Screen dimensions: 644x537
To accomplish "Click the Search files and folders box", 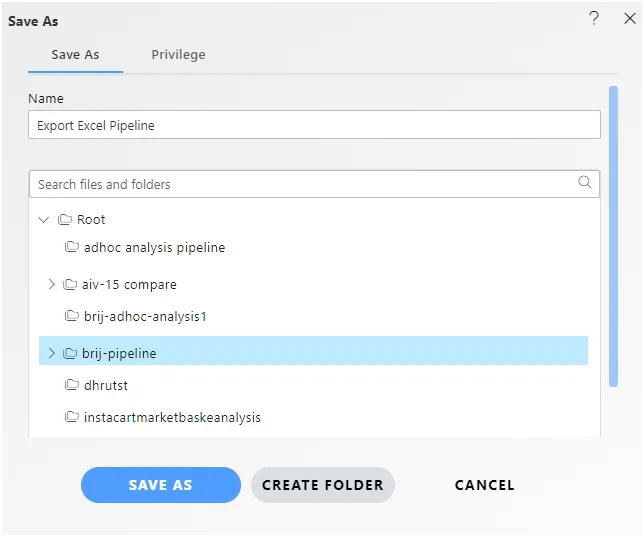I will point(314,184).
